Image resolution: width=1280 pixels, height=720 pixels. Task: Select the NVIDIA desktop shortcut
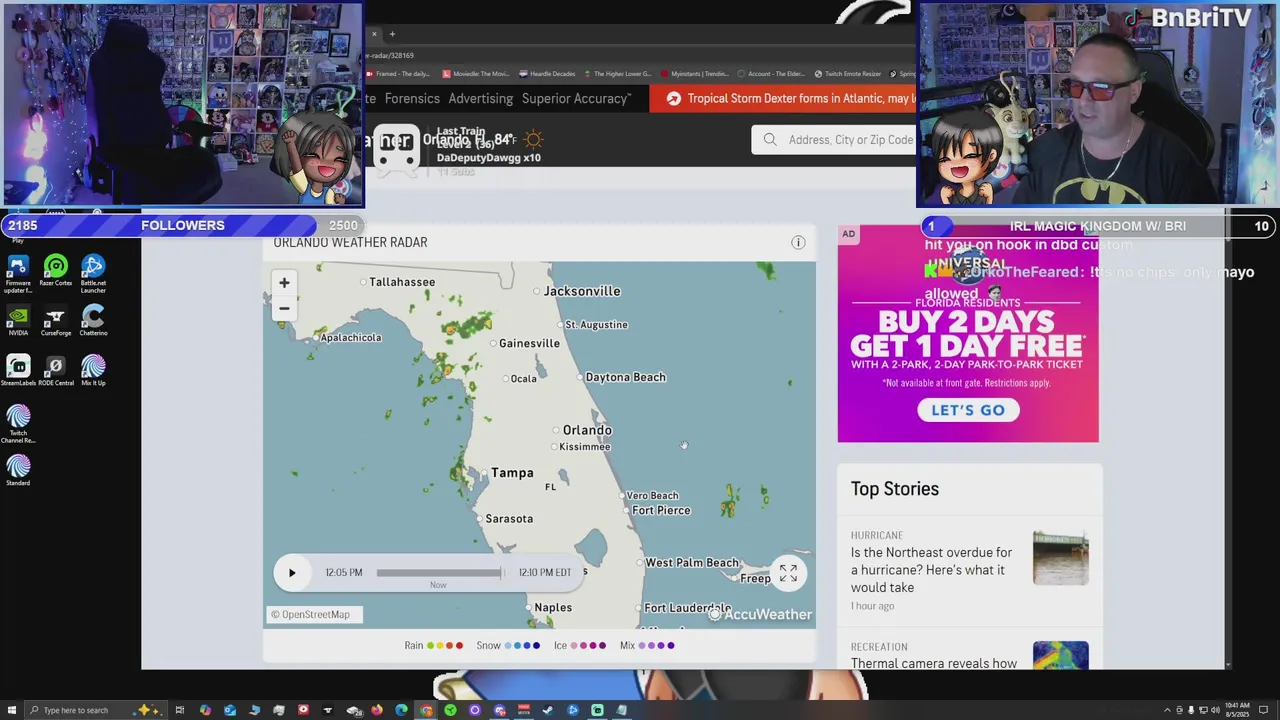coord(18,321)
